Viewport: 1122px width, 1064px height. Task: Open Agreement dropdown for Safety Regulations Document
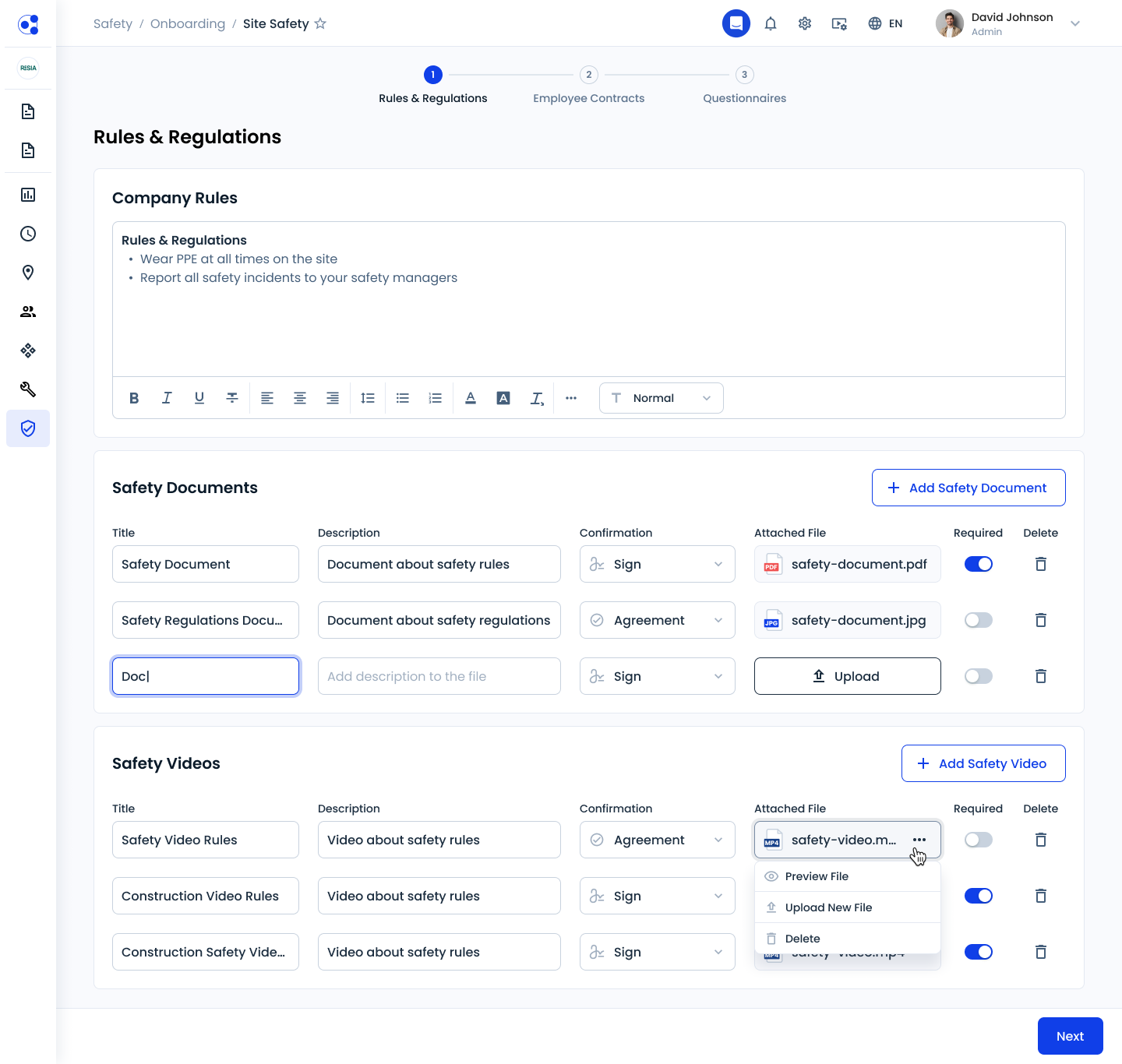[x=658, y=620]
